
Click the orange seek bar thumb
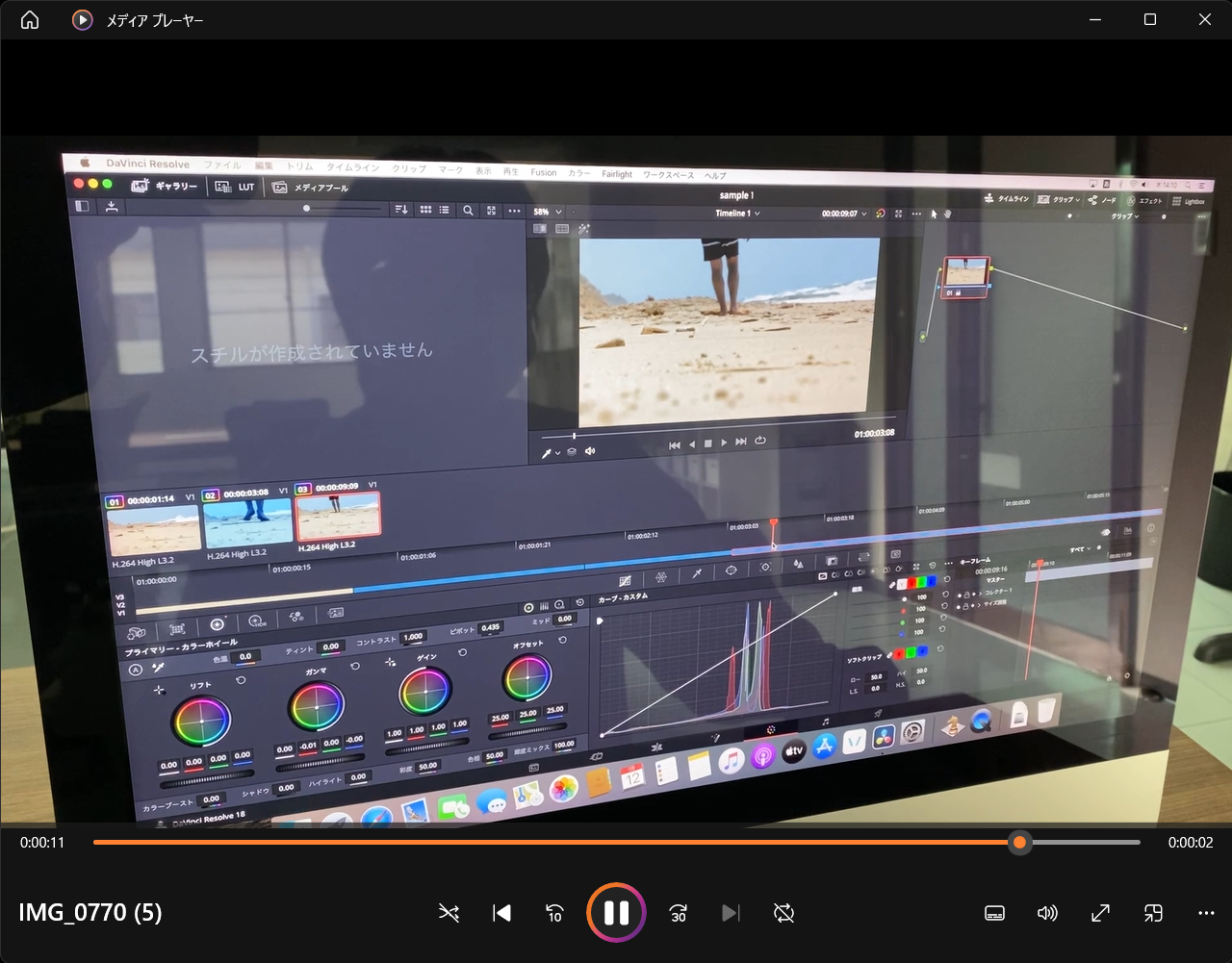pos(1019,843)
